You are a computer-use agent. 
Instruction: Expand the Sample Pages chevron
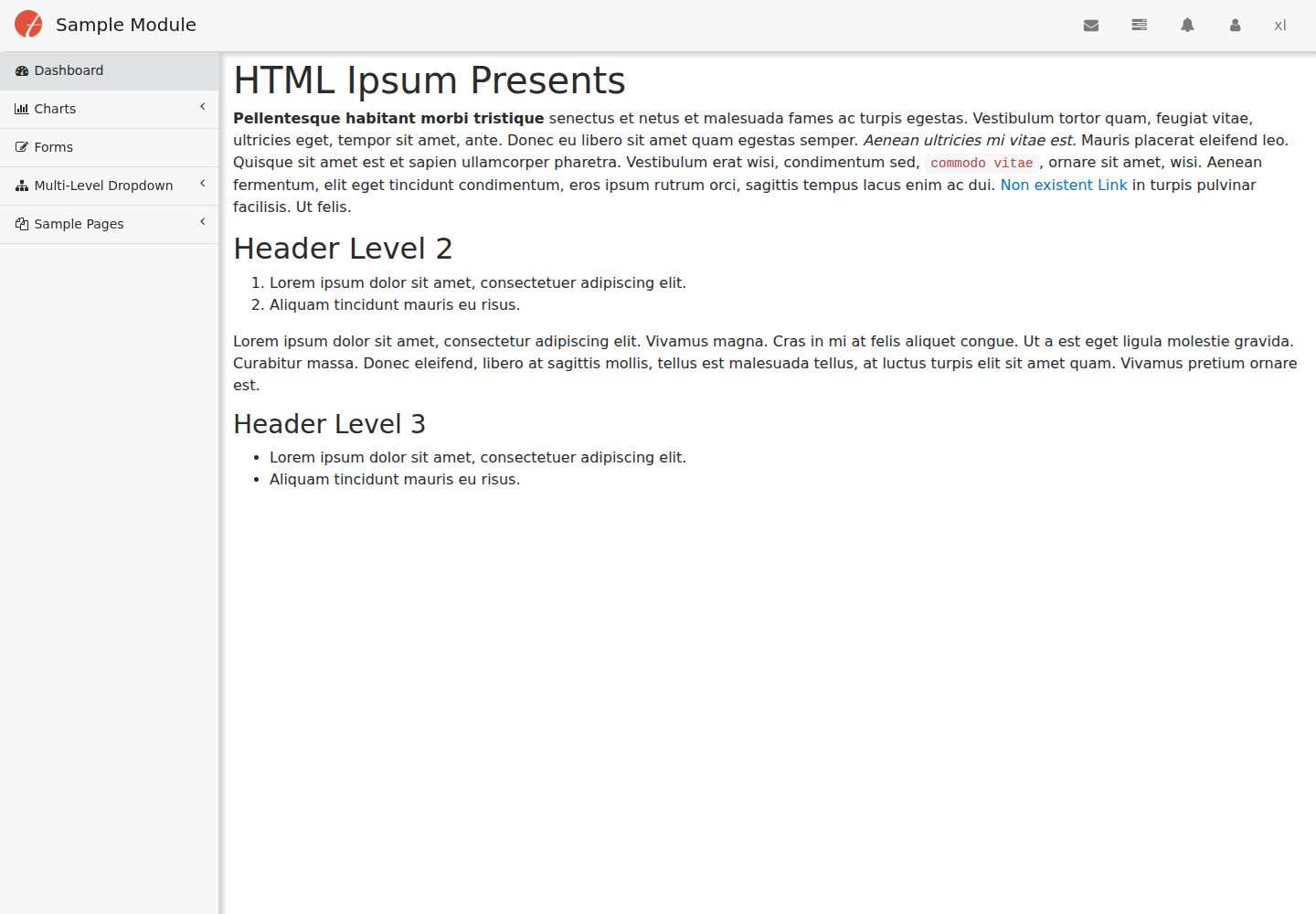pyautogui.click(x=202, y=222)
